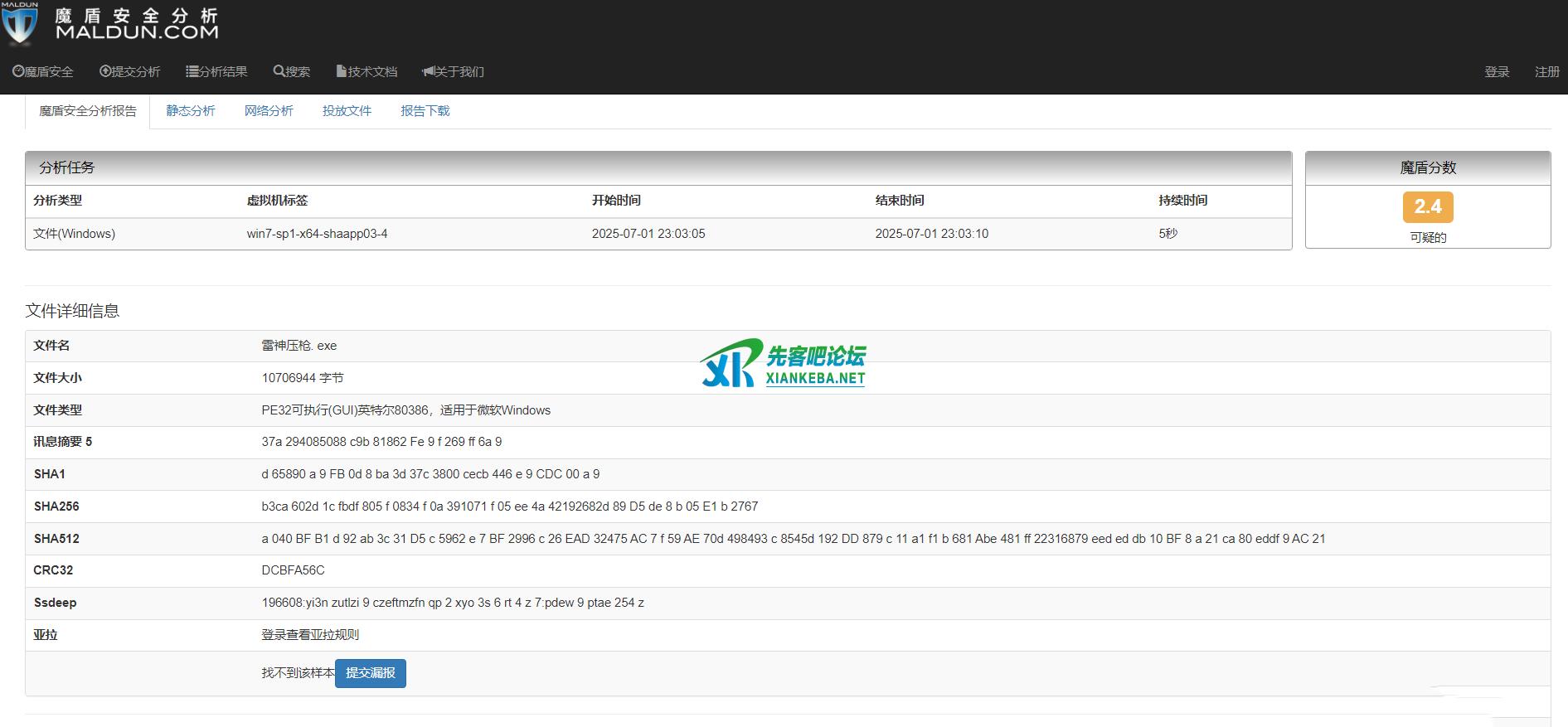Screen dimensions: 1568x727
Task: Click the 分析任务 panel header
Action: coord(658,167)
